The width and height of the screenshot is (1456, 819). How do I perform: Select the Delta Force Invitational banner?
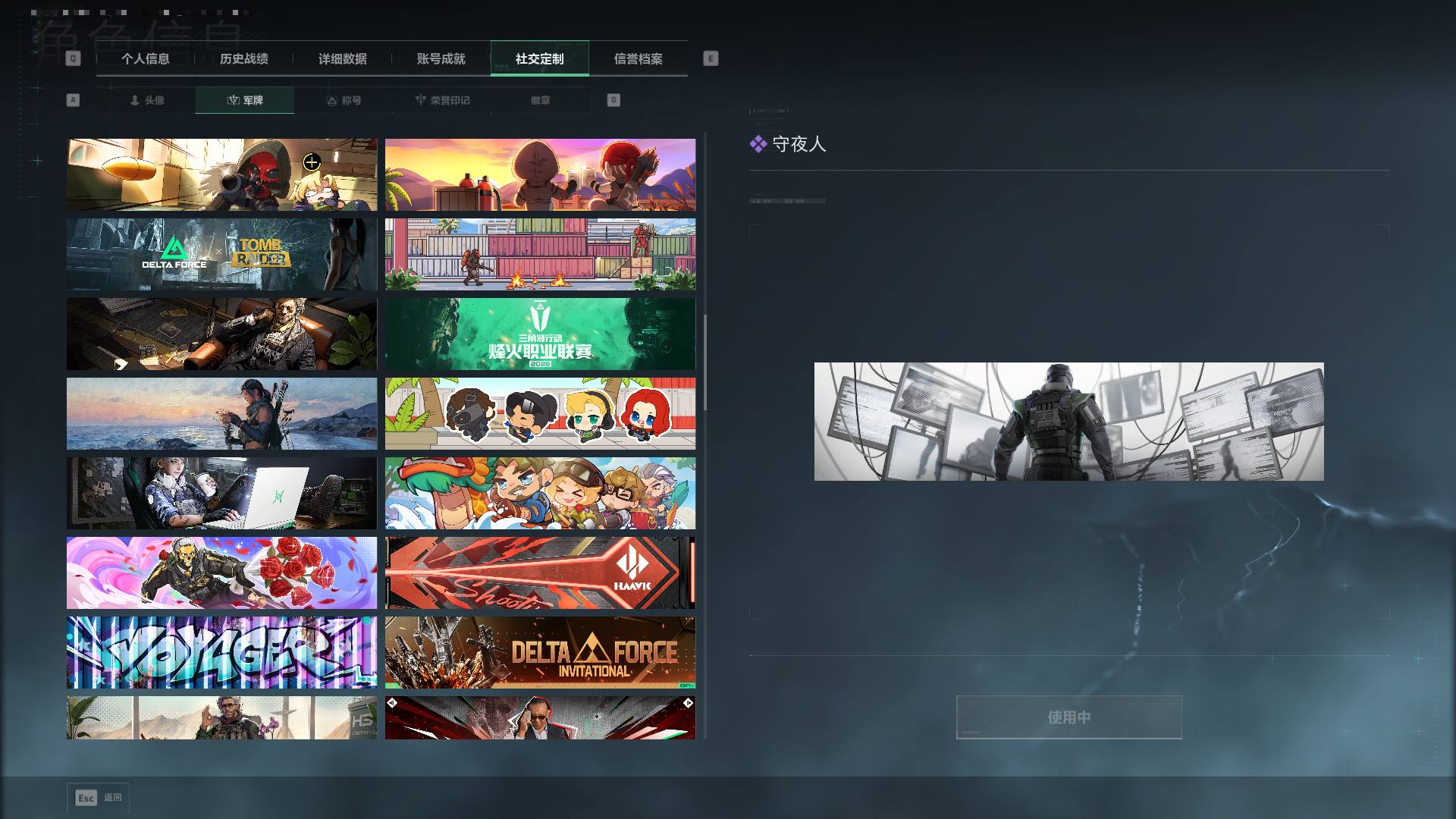540,653
